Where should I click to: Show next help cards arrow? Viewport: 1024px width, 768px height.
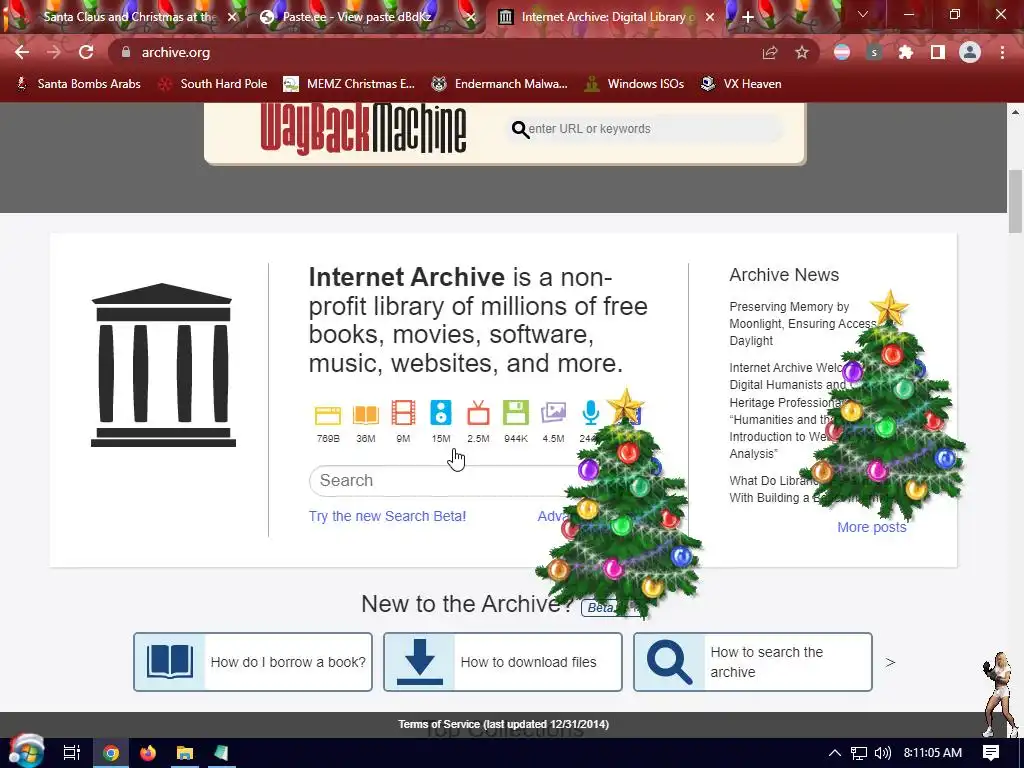point(890,662)
